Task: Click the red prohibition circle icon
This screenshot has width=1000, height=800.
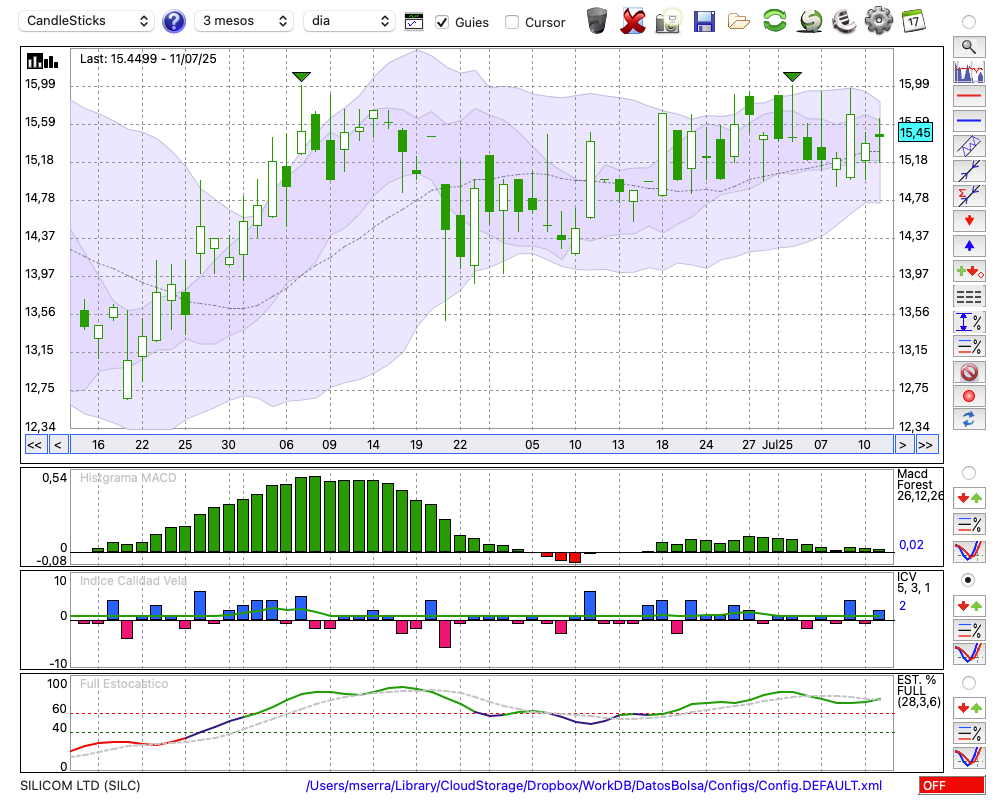Action: 969,372
